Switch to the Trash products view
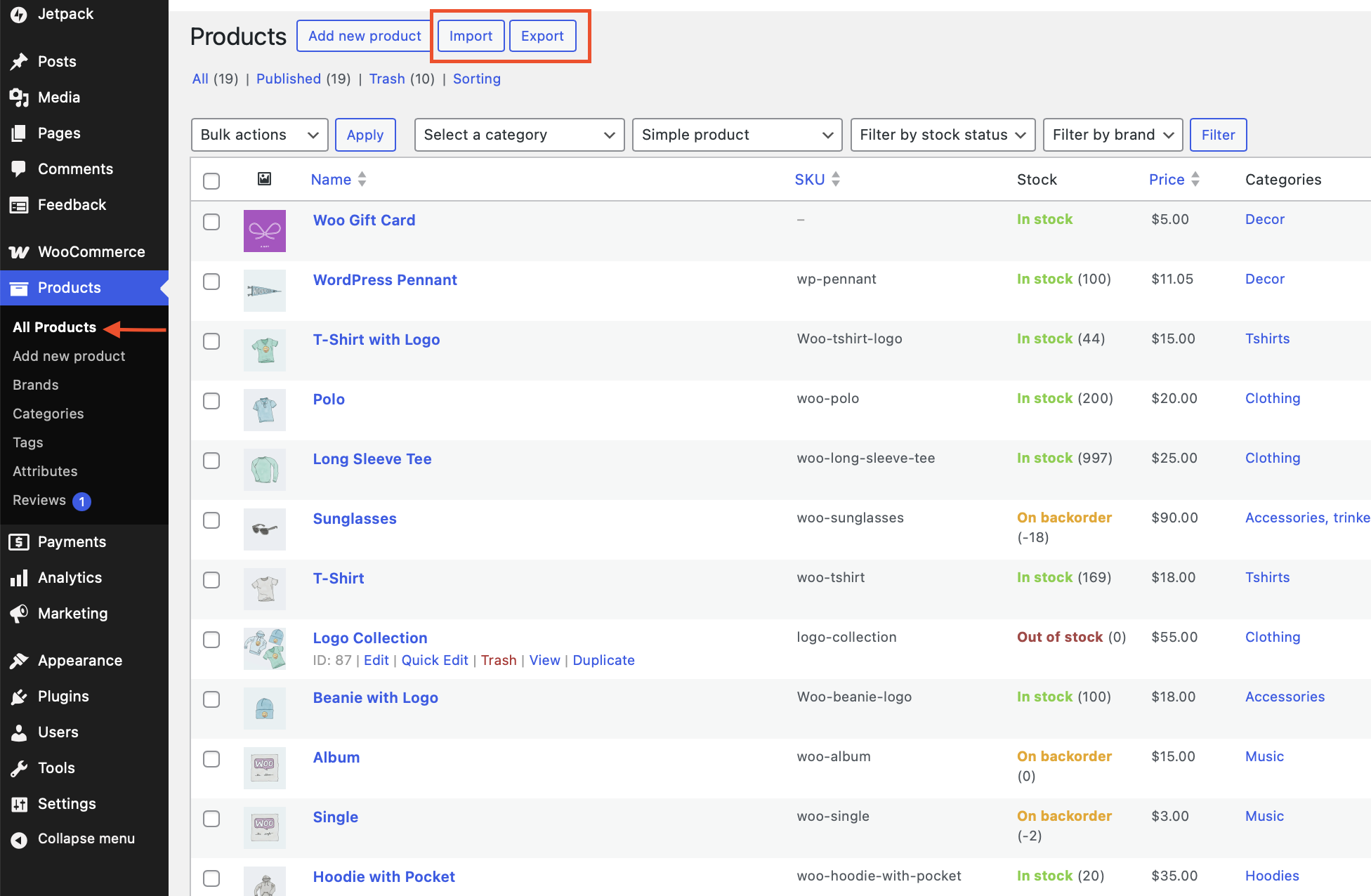The height and width of the screenshot is (896, 1371). pyautogui.click(x=387, y=79)
